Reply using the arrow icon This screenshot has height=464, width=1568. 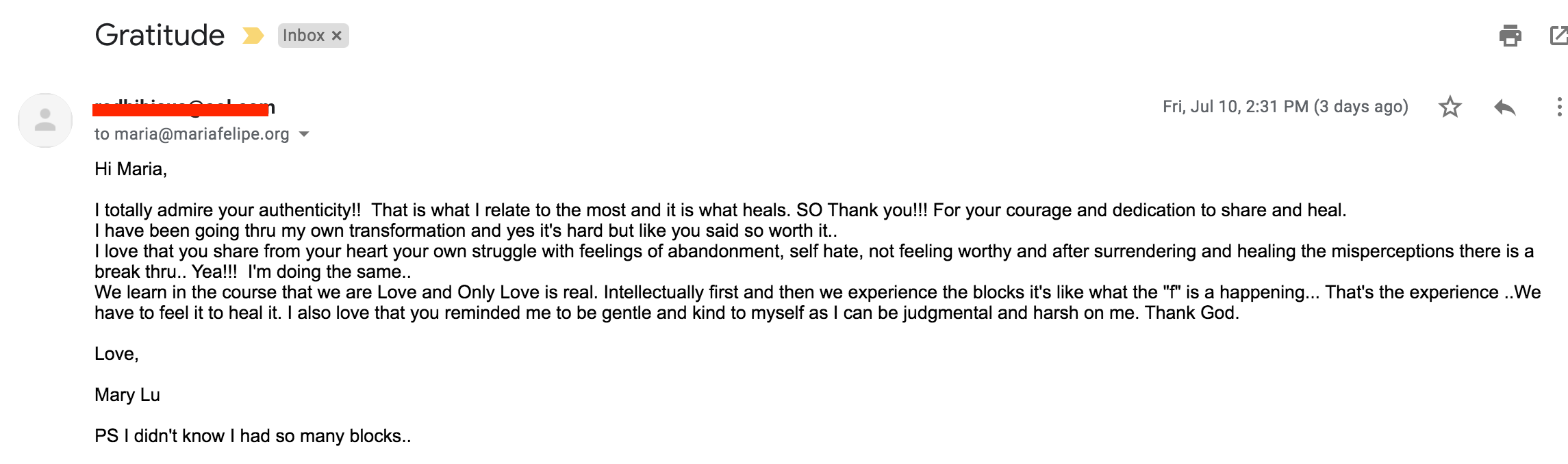coord(1505,107)
